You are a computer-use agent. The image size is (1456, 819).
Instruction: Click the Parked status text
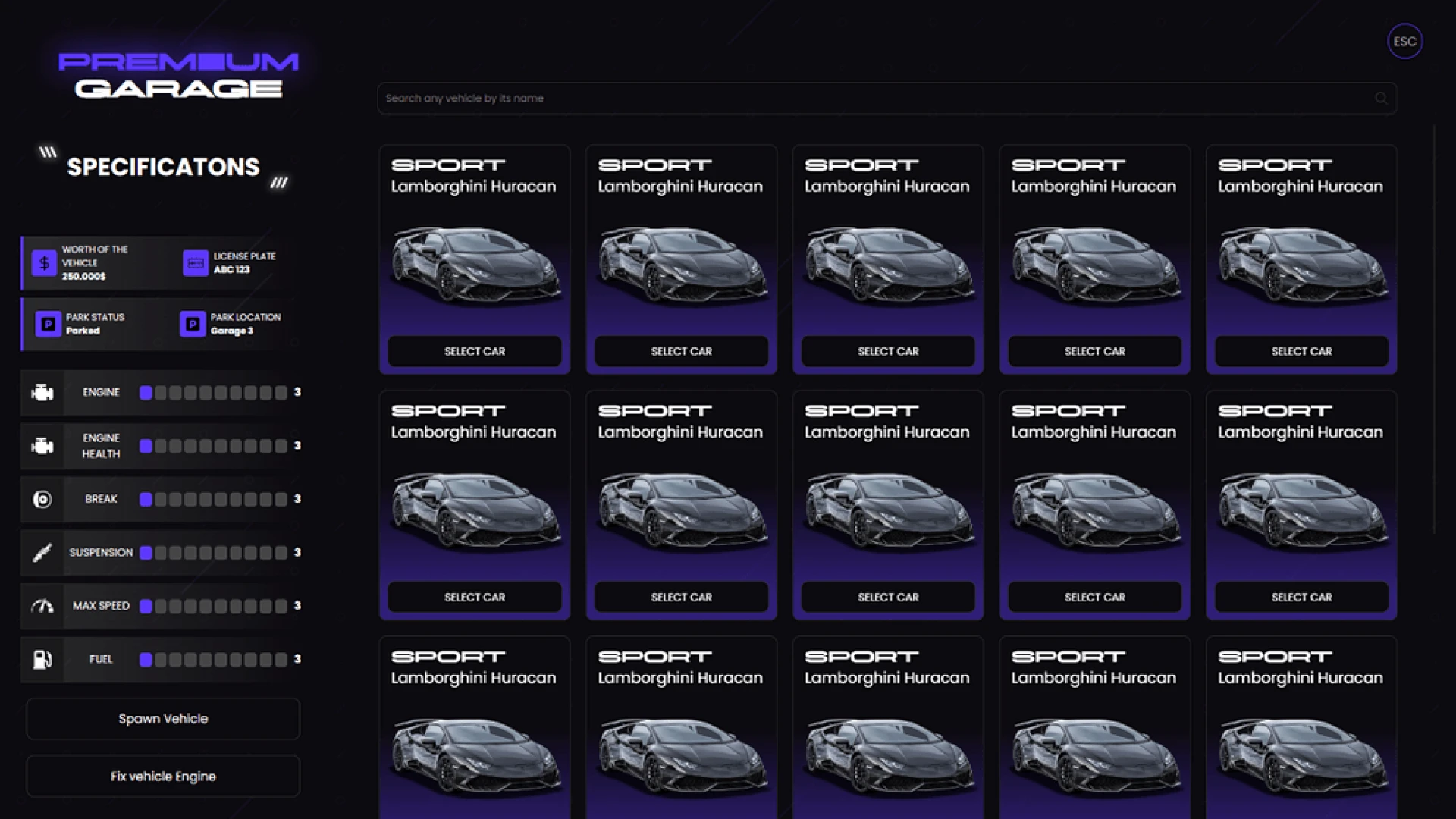[83, 331]
